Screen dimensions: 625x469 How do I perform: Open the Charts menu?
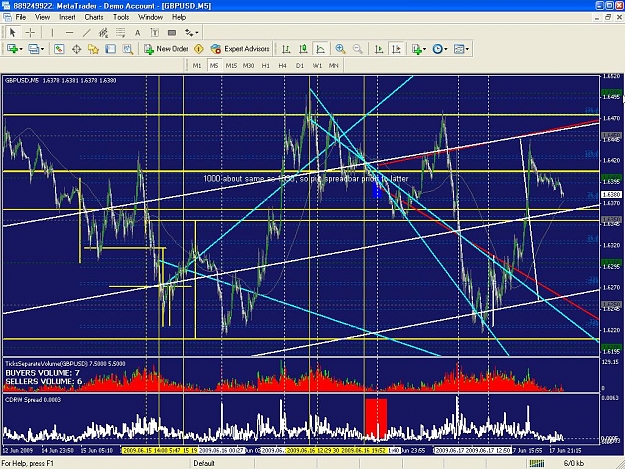(94, 17)
